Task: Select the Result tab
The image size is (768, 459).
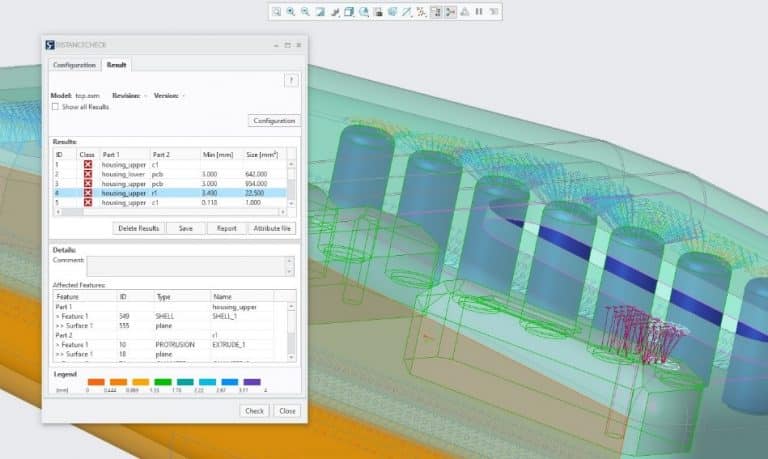Action: (118, 65)
